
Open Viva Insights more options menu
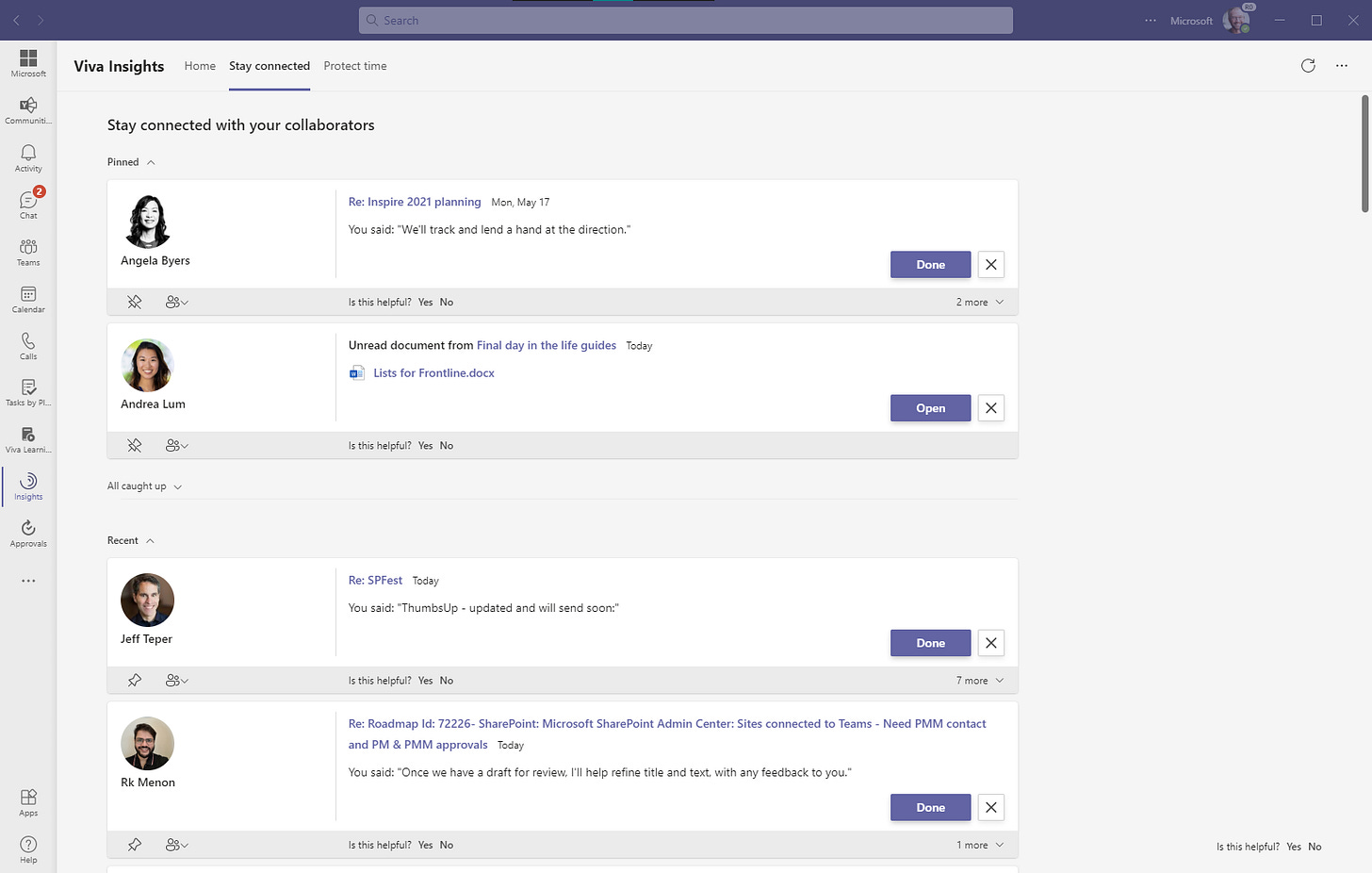coord(1342,66)
